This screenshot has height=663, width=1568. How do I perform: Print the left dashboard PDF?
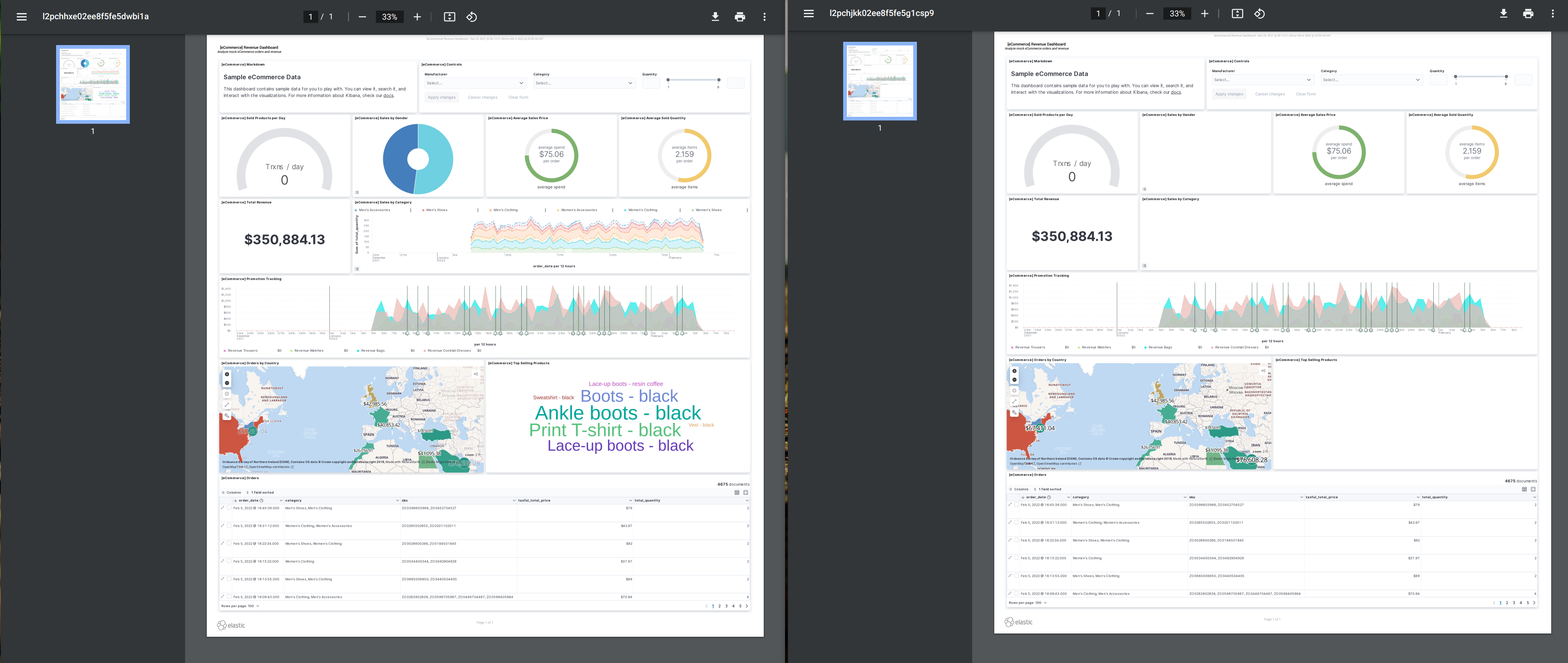[x=740, y=17]
